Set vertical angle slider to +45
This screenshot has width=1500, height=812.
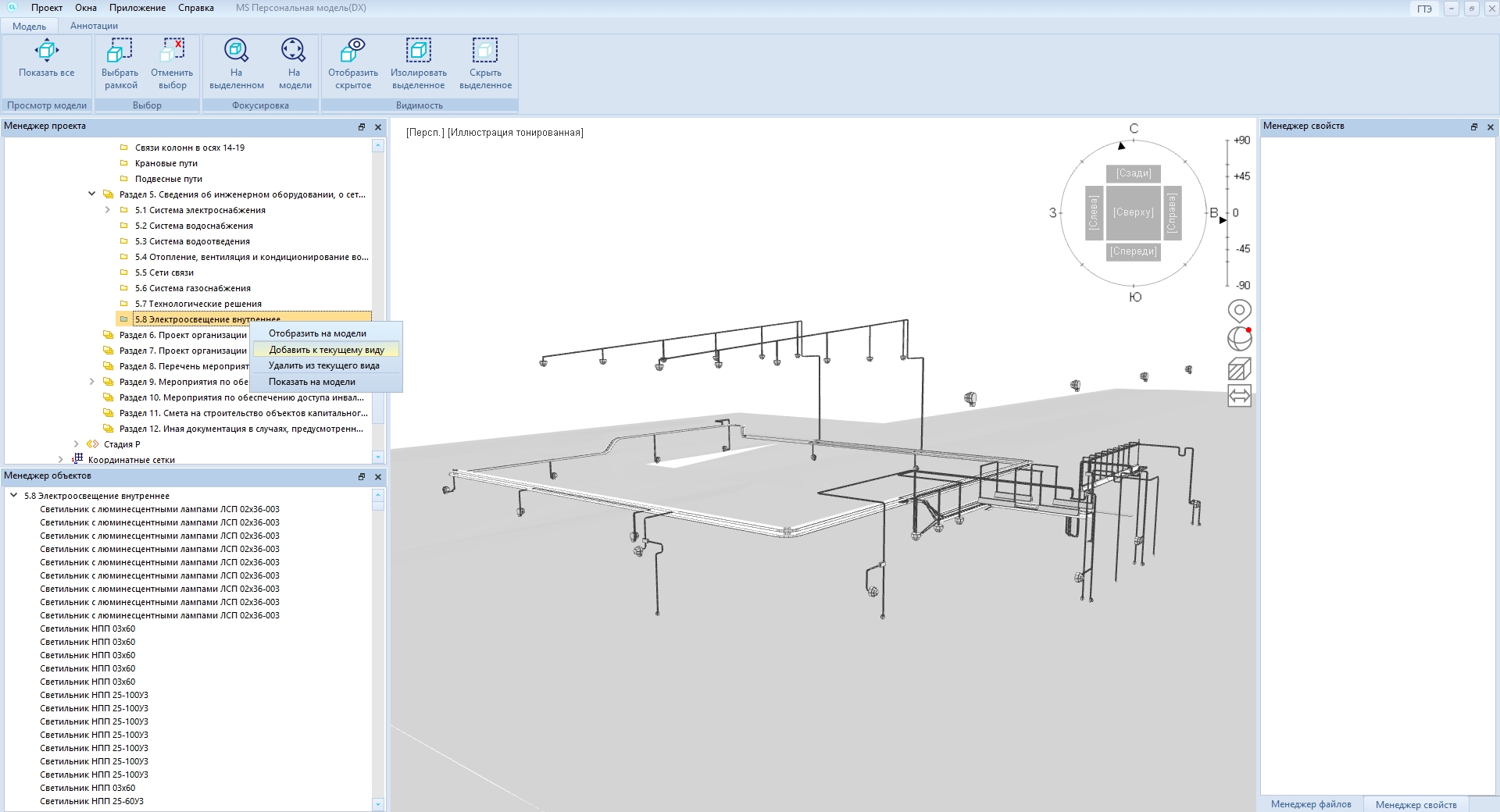click(1228, 176)
